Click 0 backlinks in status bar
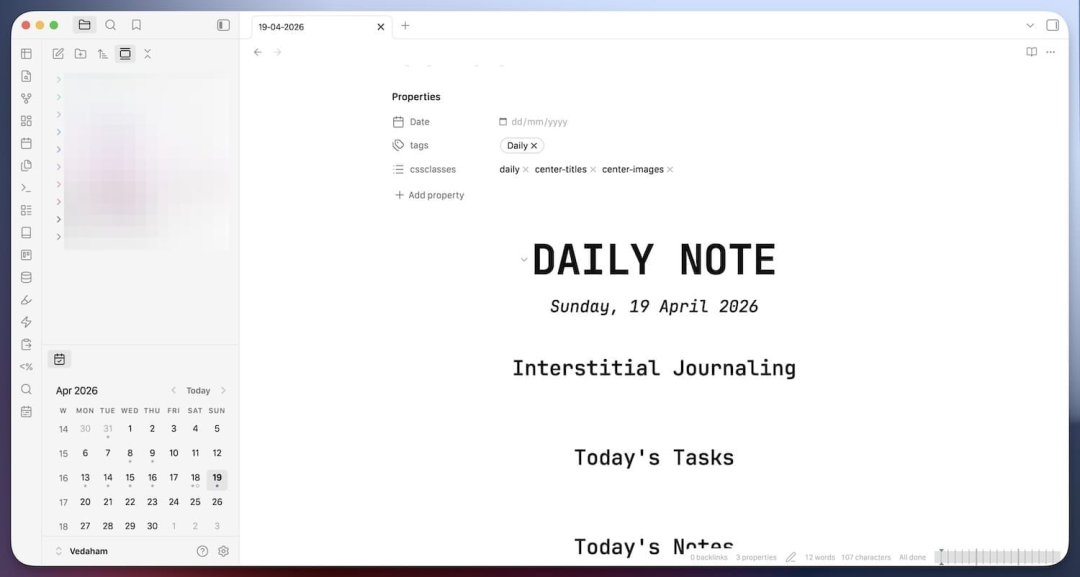1080x577 pixels. 709,557
